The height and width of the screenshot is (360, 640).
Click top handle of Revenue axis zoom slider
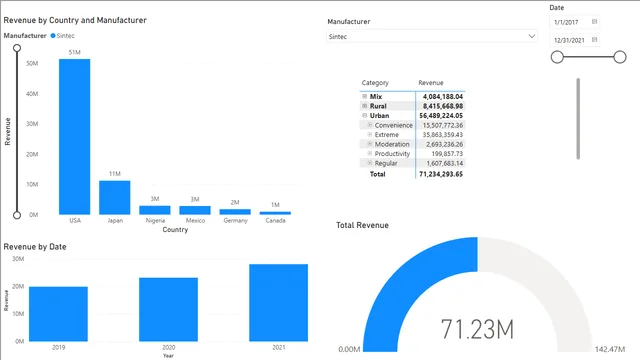(x=17, y=48)
